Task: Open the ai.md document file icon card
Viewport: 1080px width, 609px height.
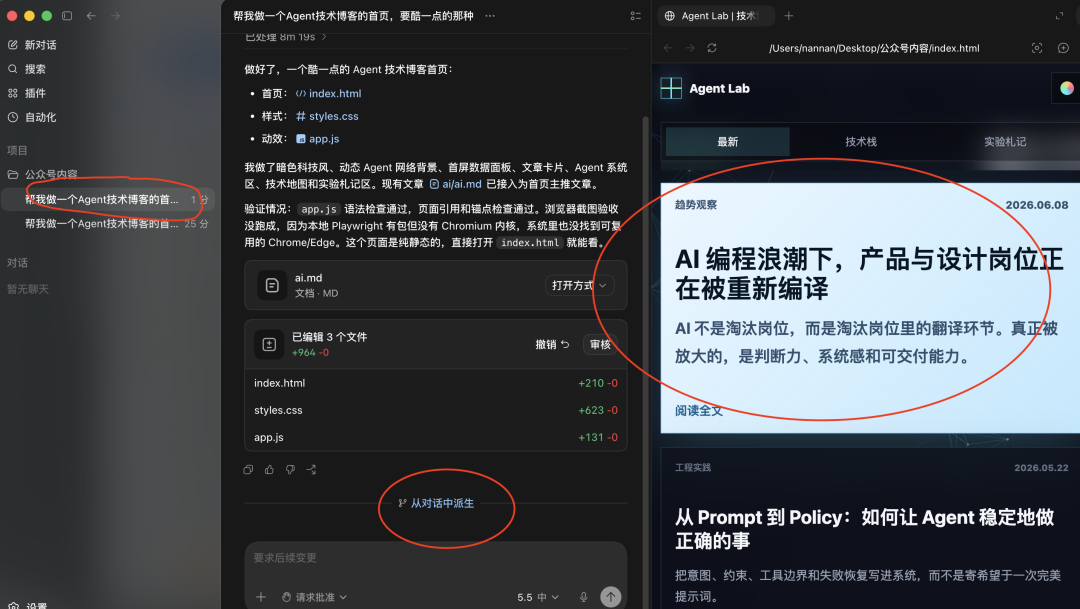Action: 272,285
